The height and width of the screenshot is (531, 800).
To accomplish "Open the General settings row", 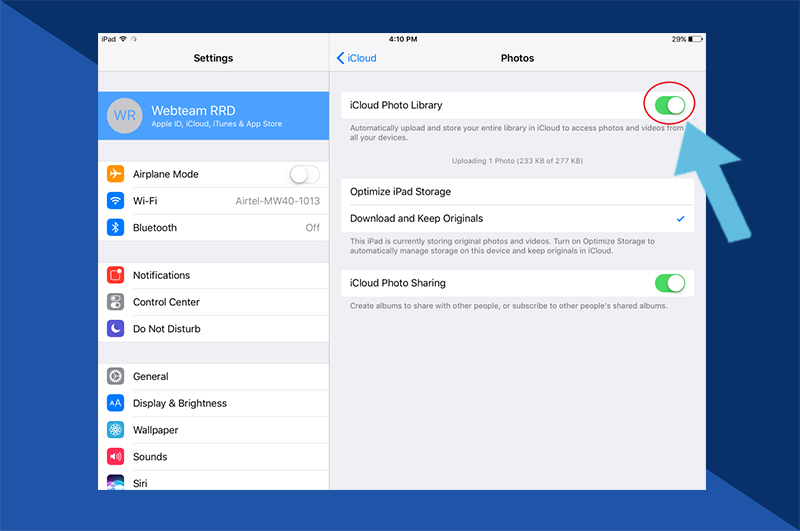I will (x=213, y=376).
